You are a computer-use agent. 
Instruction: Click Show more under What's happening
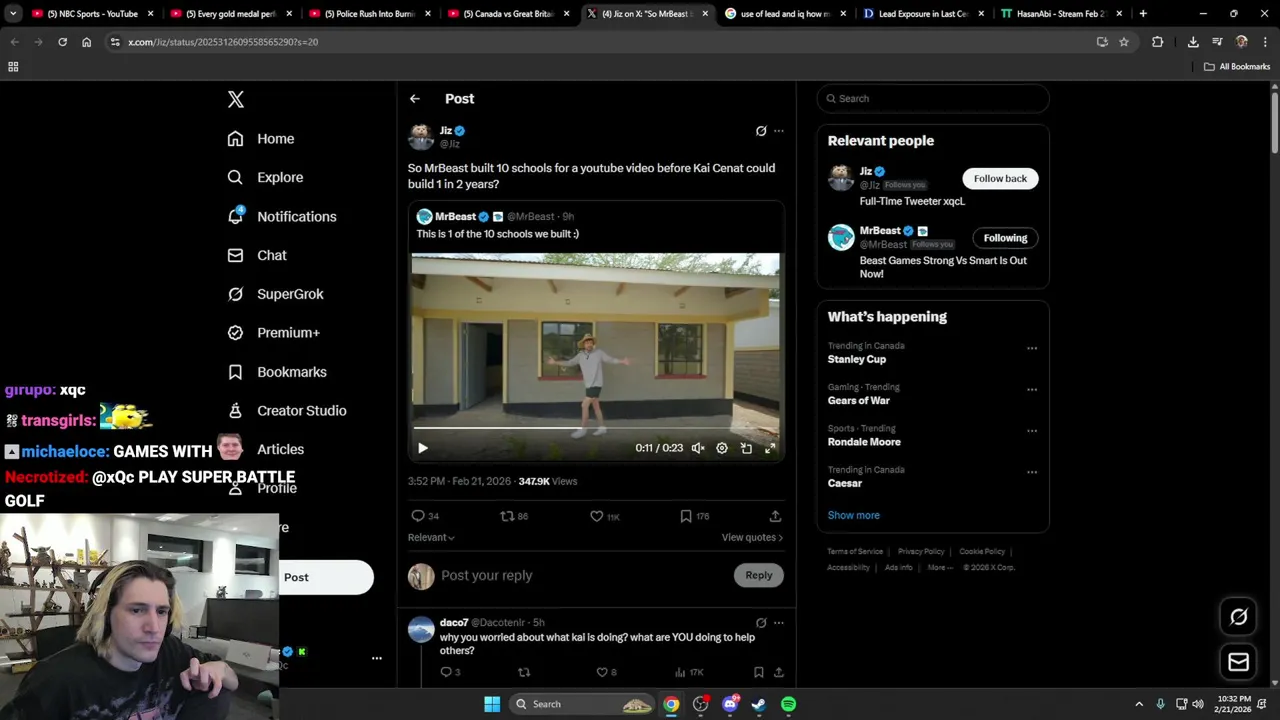click(x=854, y=515)
